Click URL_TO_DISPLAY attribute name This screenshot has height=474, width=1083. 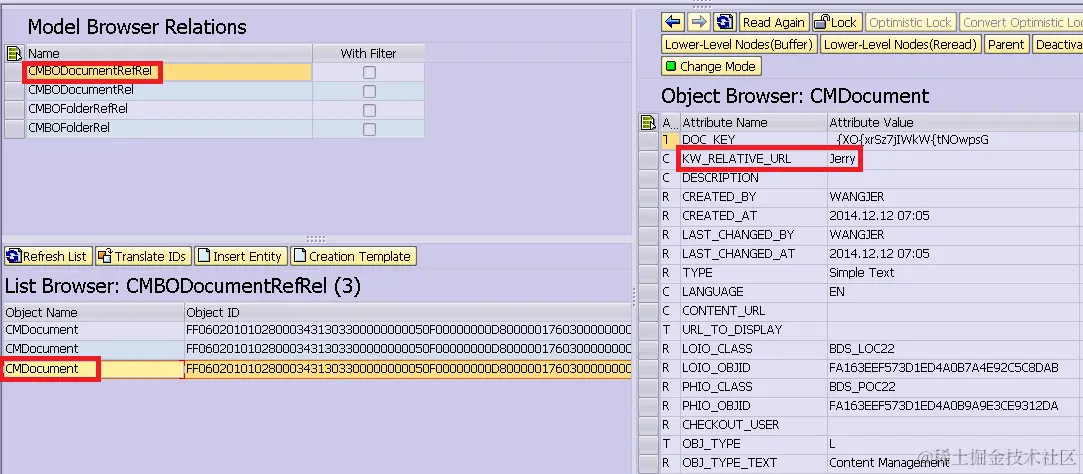click(x=732, y=330)
